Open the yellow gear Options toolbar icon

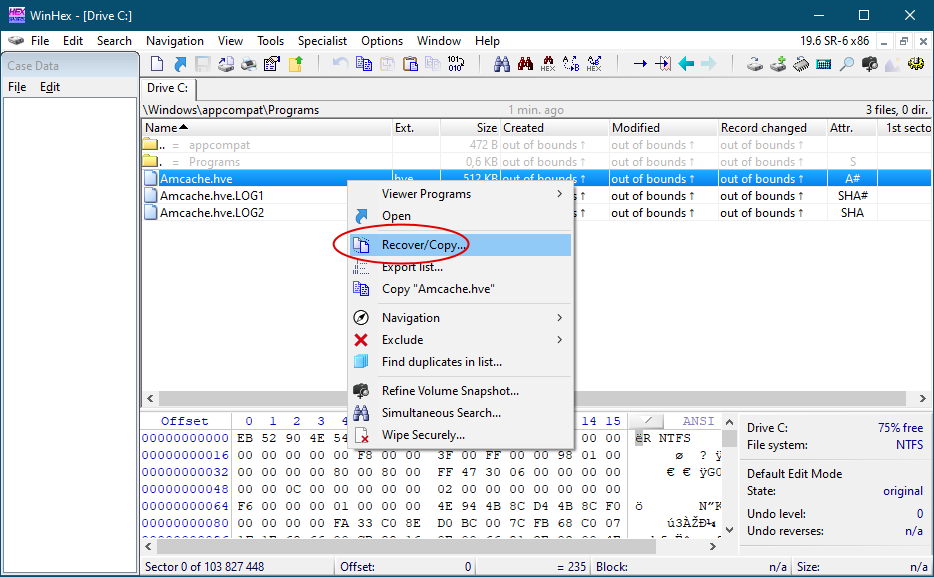pos(916,64)
